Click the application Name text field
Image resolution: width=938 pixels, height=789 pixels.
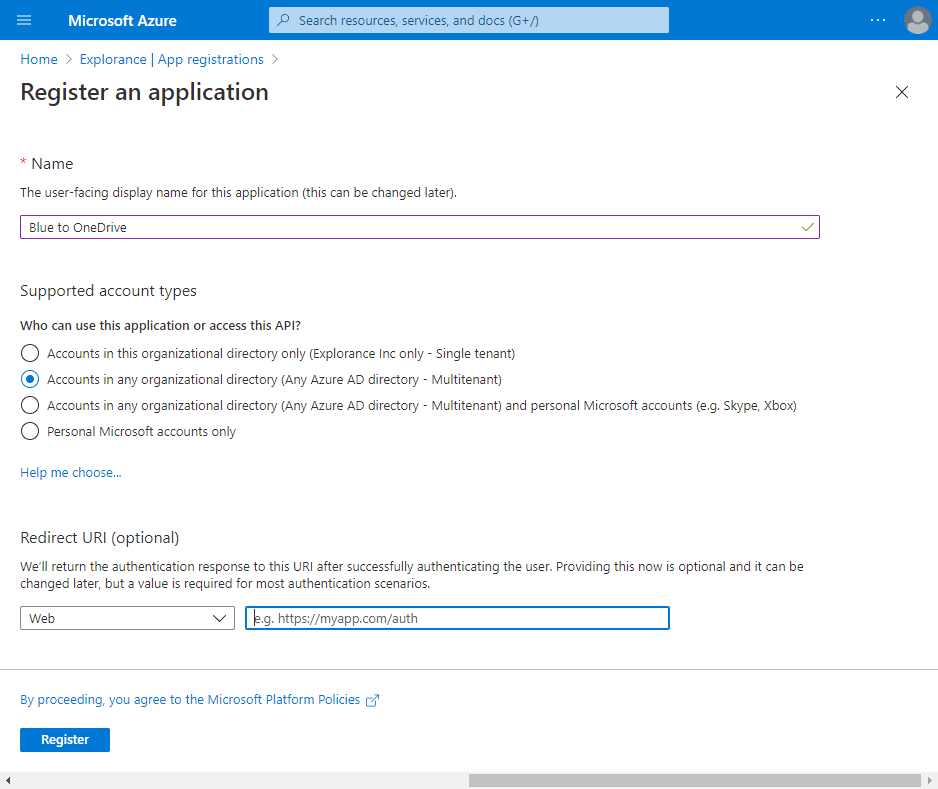(x=410, y=227)
